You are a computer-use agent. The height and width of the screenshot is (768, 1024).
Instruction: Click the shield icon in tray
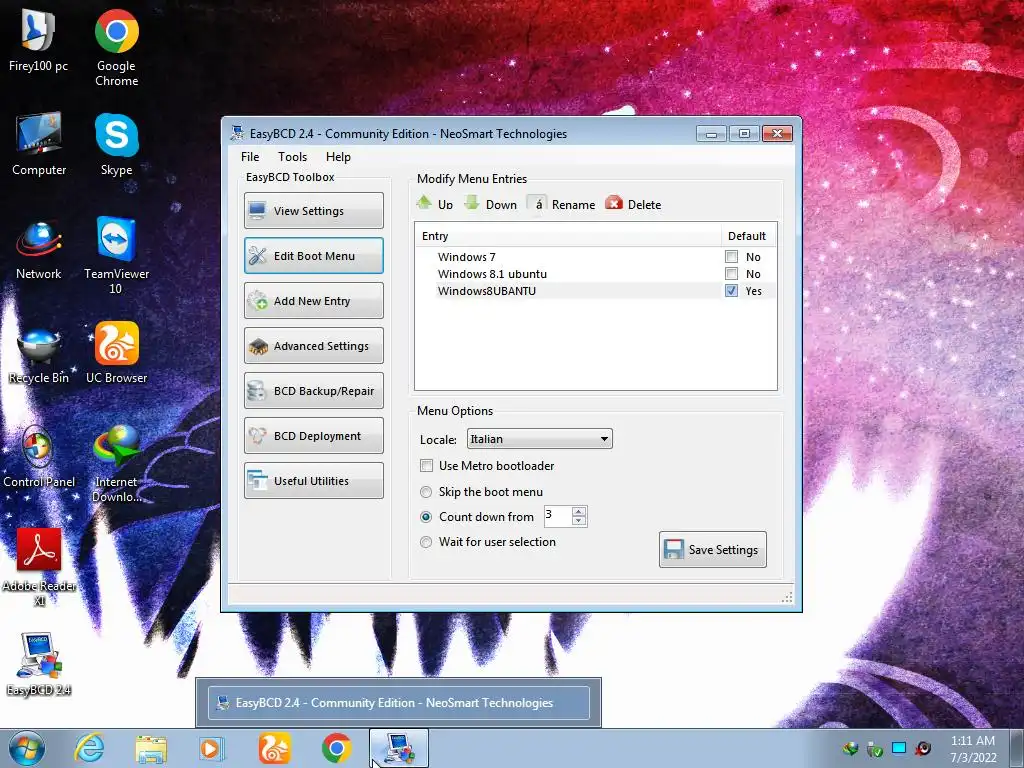[875, 749]
